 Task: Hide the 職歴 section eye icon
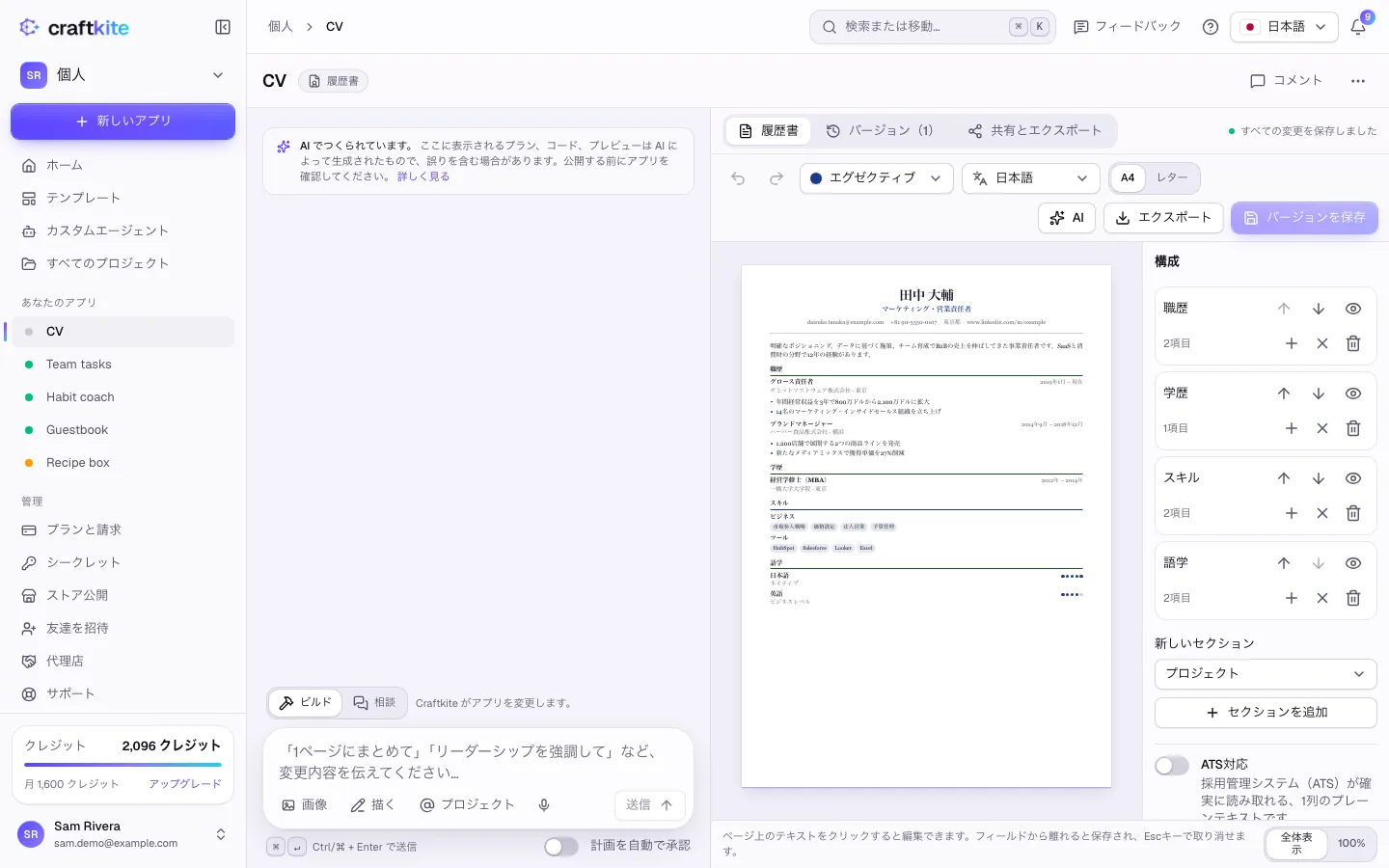click(x=1353, y=309)
